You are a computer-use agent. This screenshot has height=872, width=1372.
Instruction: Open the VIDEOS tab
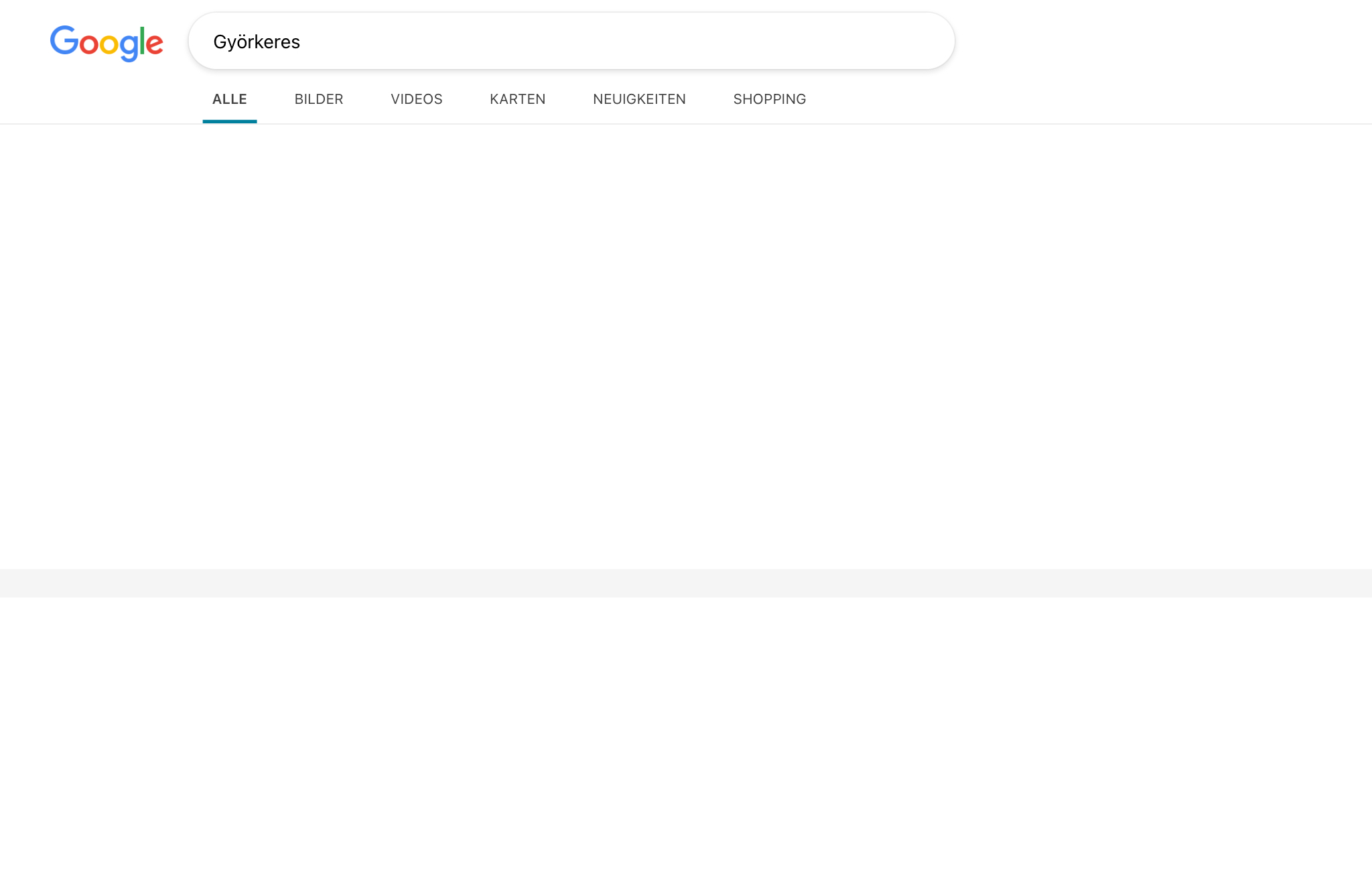[417, 99]
